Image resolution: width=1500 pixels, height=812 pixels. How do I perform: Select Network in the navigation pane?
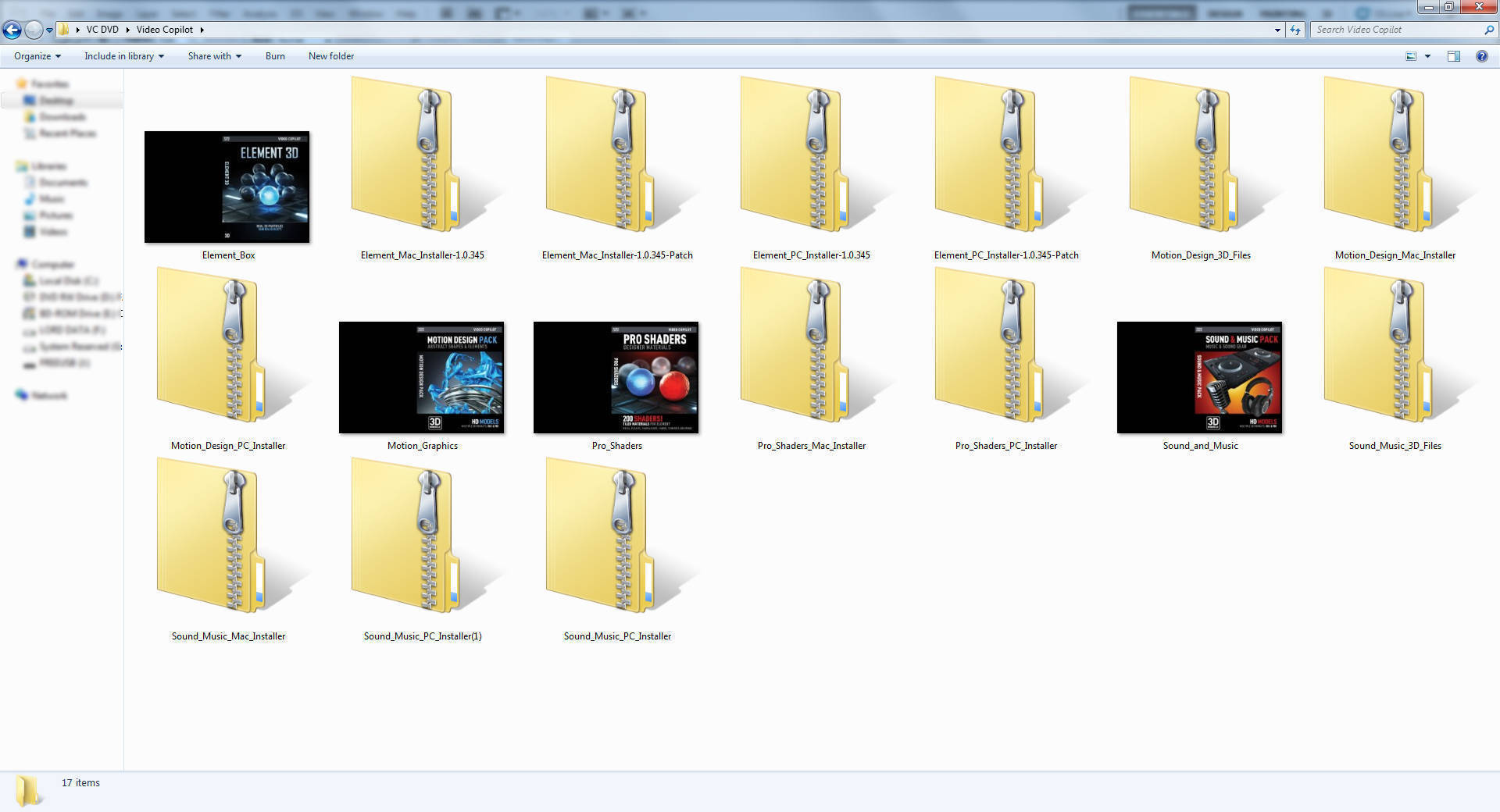pos(42,395)
